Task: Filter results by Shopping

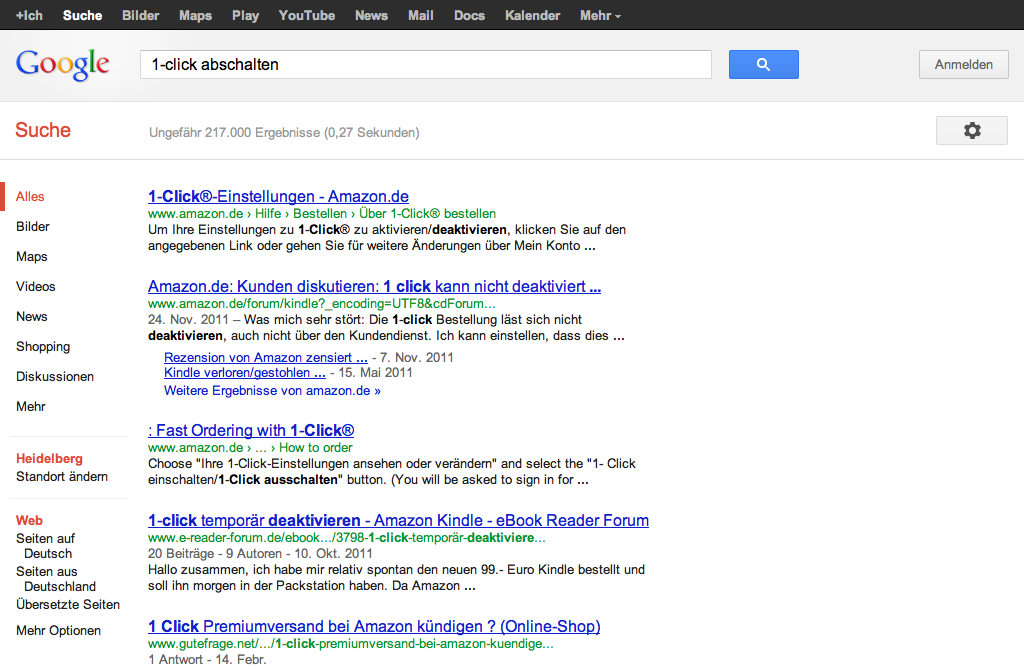Action: coord(43,347)
